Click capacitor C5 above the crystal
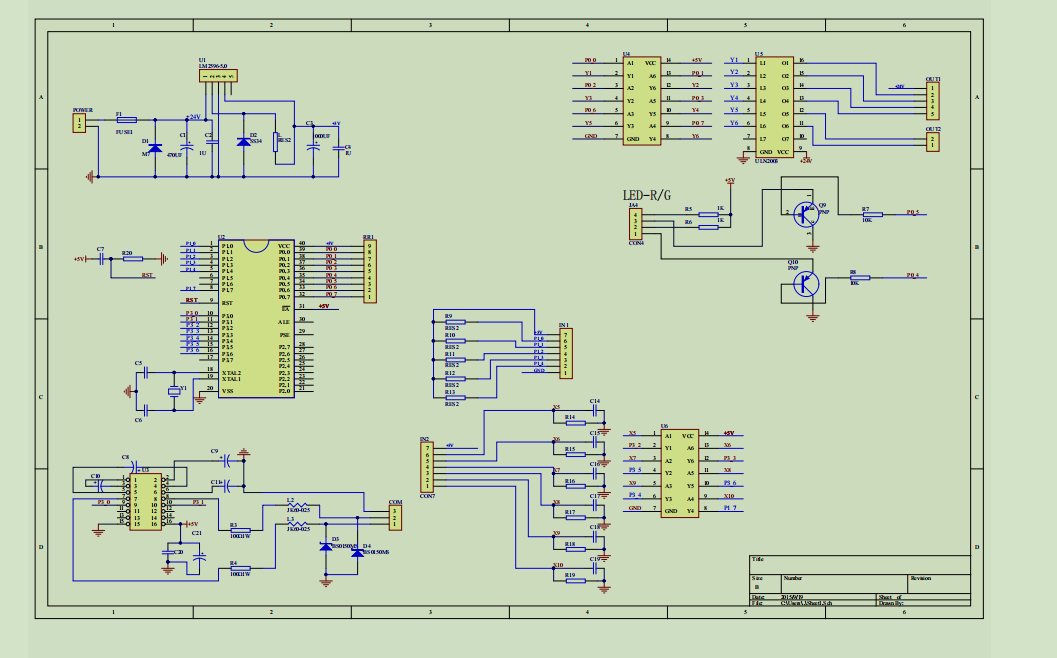Screen dimensions: 1057x658 coord(146,372)
